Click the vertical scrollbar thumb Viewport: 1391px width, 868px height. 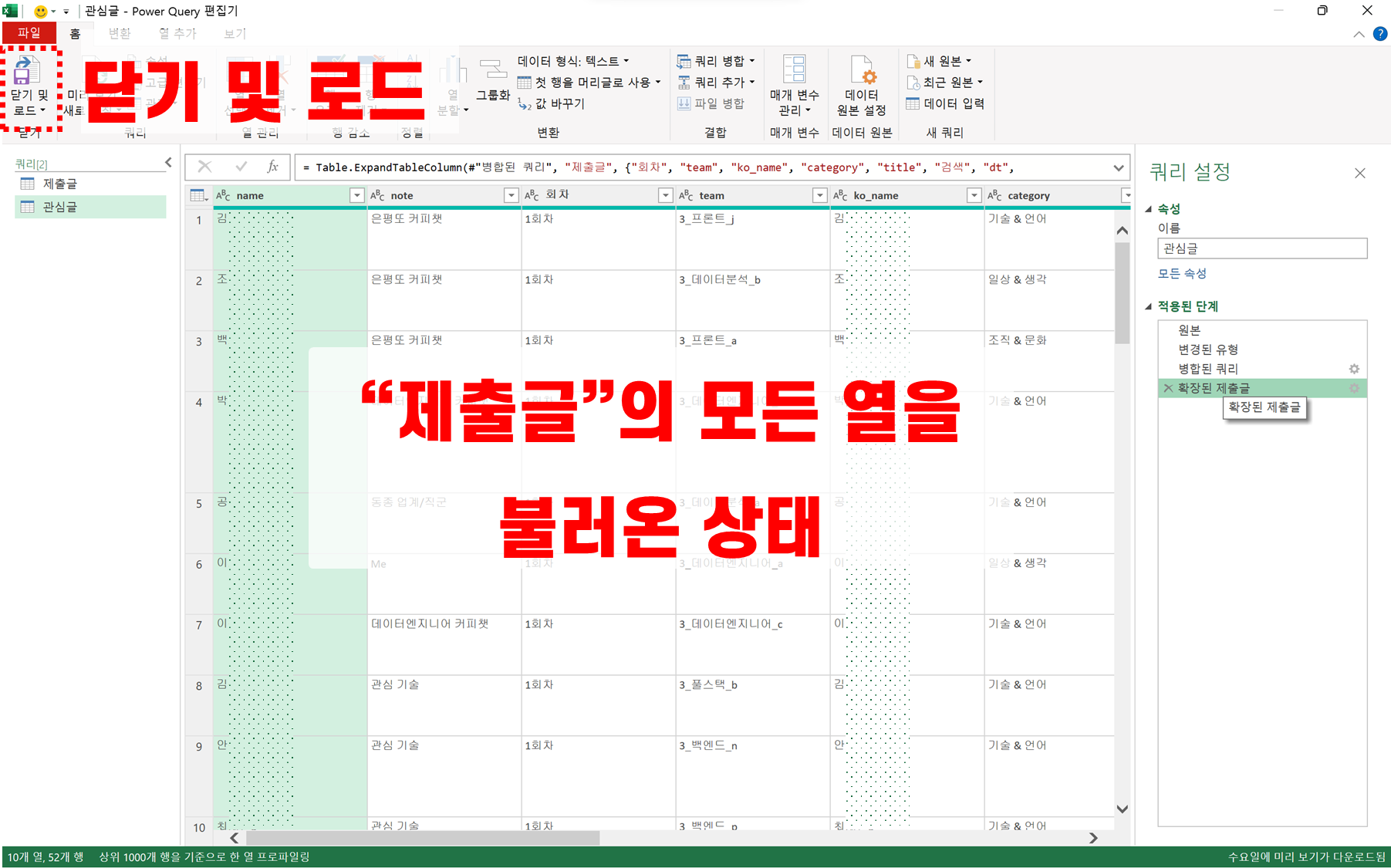[1122, 292]
